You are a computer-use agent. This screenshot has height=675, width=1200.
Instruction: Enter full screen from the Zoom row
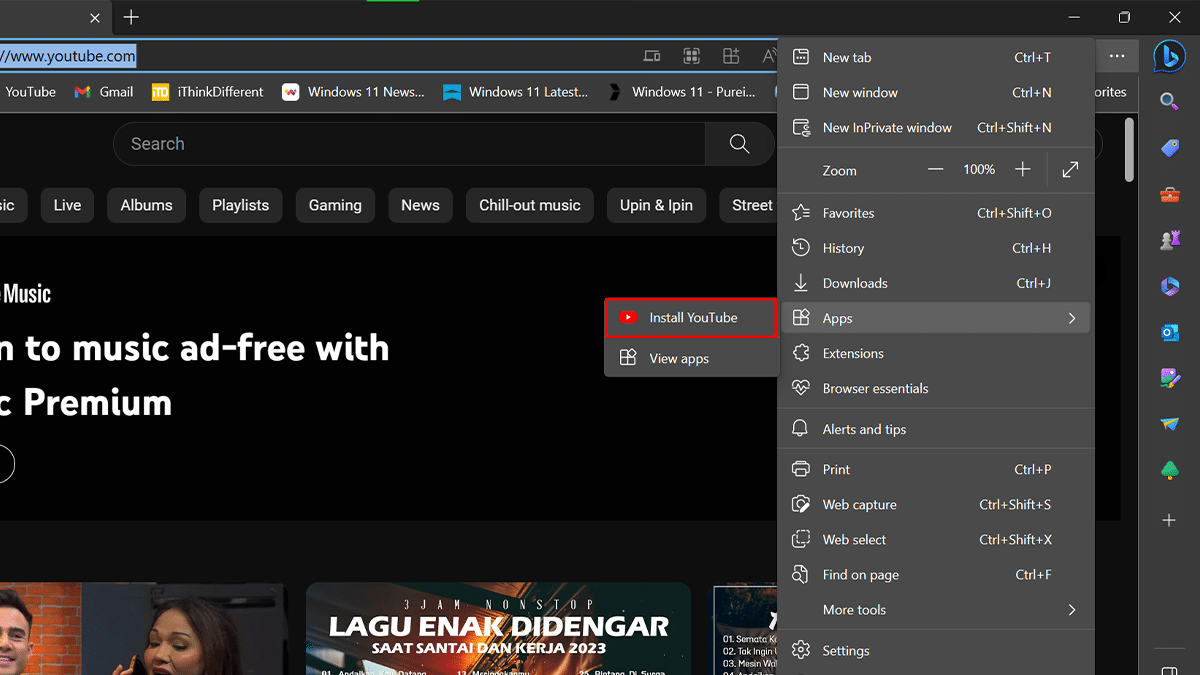click(1070, 170)
